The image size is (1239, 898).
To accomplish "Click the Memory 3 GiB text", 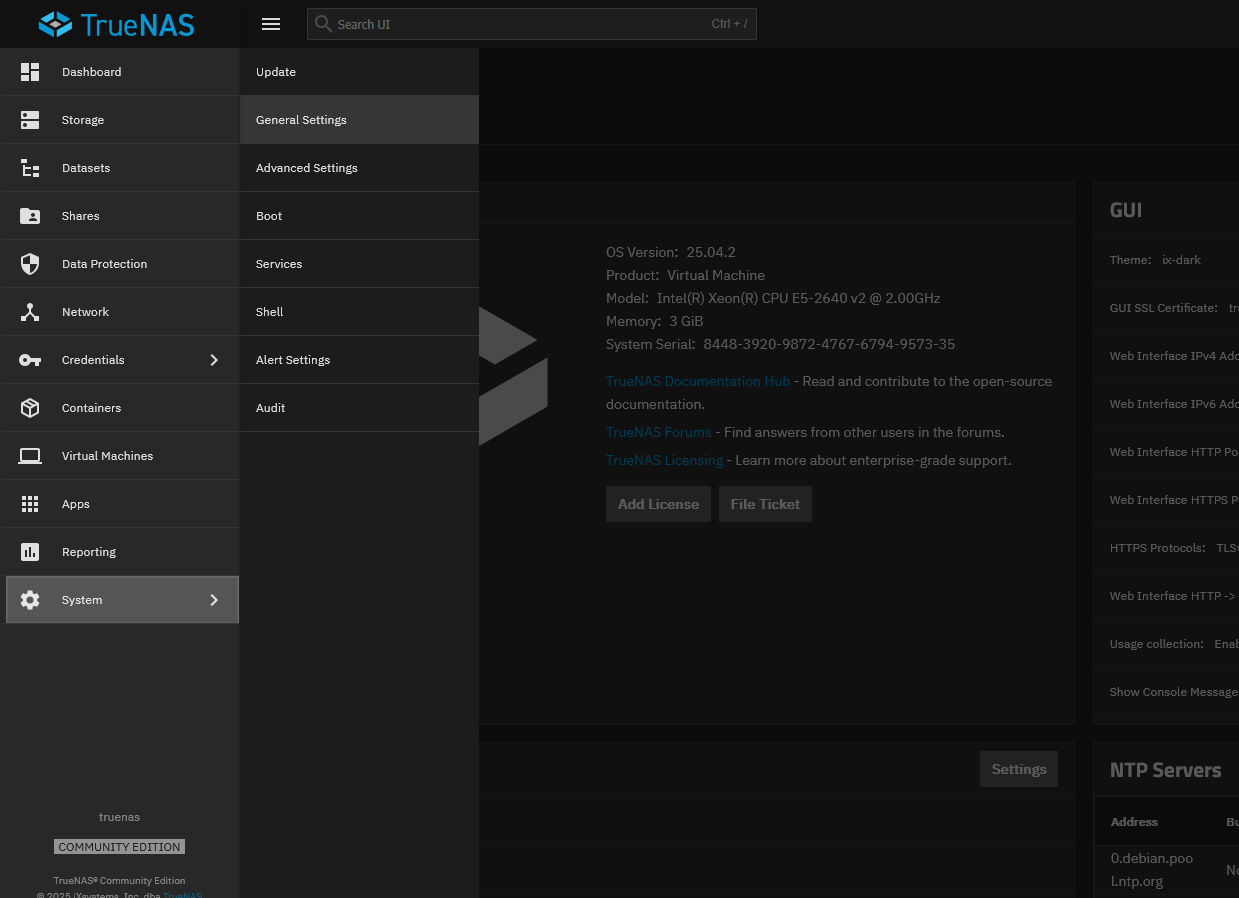I will point(655,321).
